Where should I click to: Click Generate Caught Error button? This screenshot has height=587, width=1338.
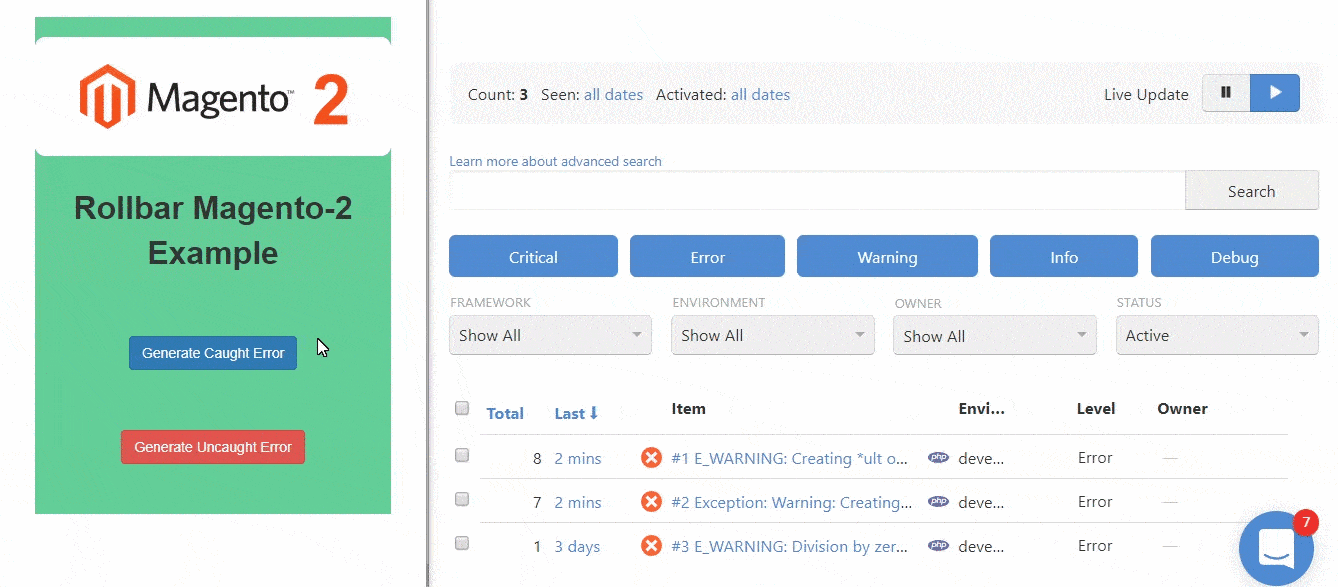213,353
